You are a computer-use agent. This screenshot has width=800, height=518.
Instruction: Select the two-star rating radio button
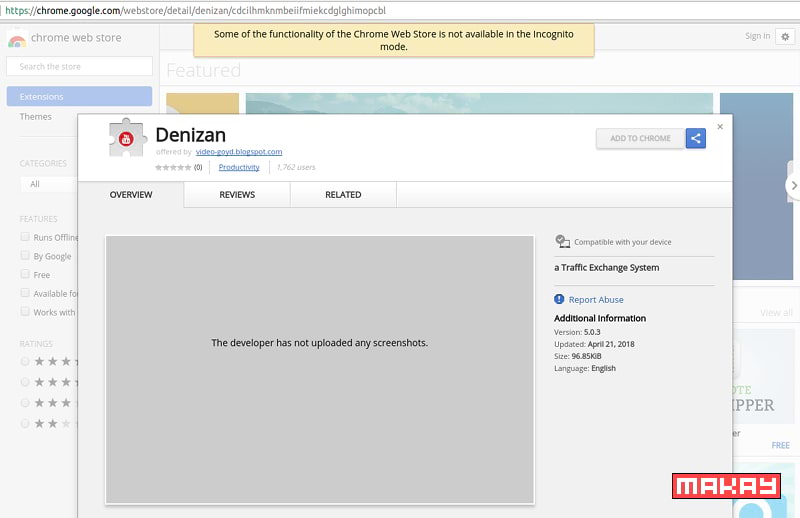pyautogui.click(x=24, y=423)
